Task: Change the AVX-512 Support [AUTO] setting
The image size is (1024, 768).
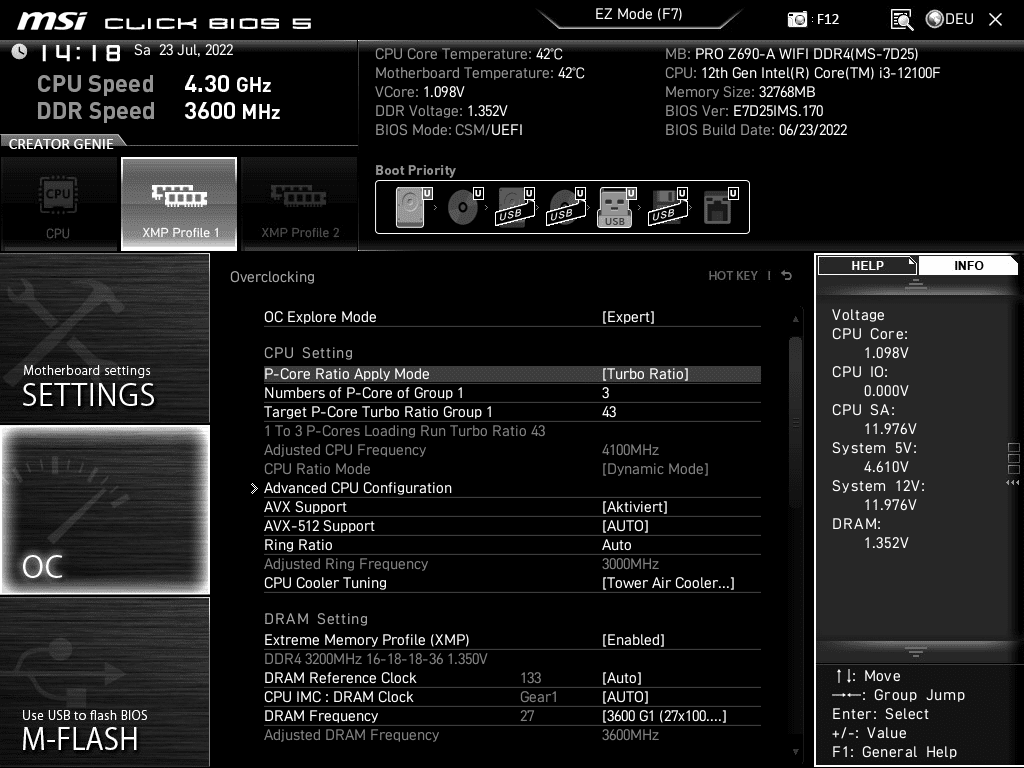Action: click(512, 526)
